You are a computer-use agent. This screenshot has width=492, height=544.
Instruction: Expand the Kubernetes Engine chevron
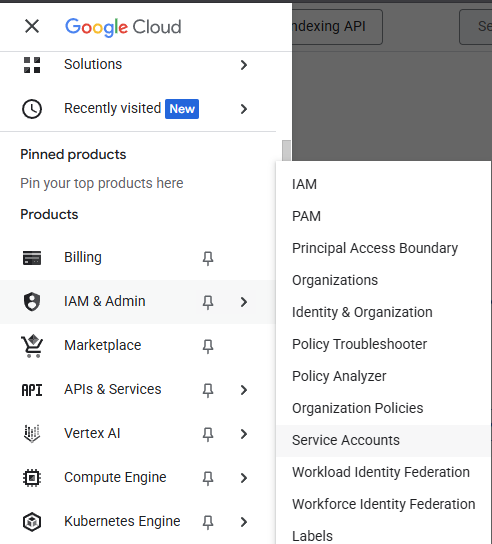(x=244, y=522)
